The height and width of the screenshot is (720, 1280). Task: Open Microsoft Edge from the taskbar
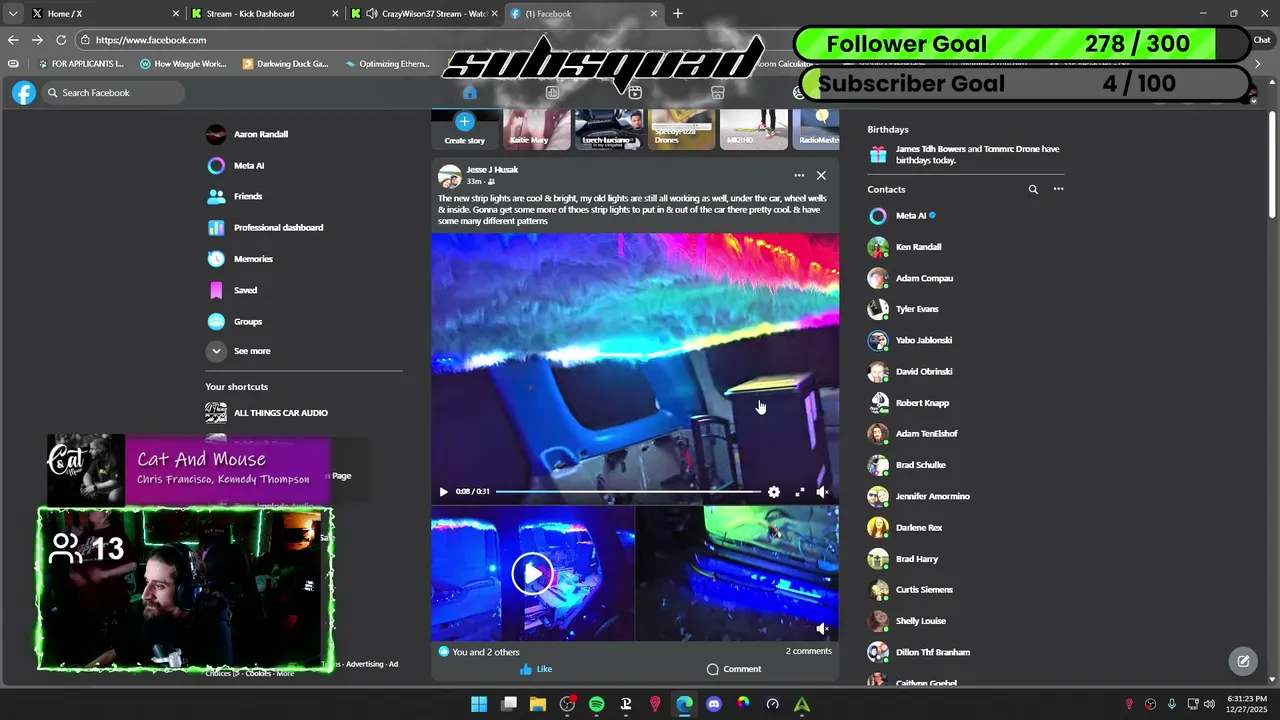pos(685,704)
